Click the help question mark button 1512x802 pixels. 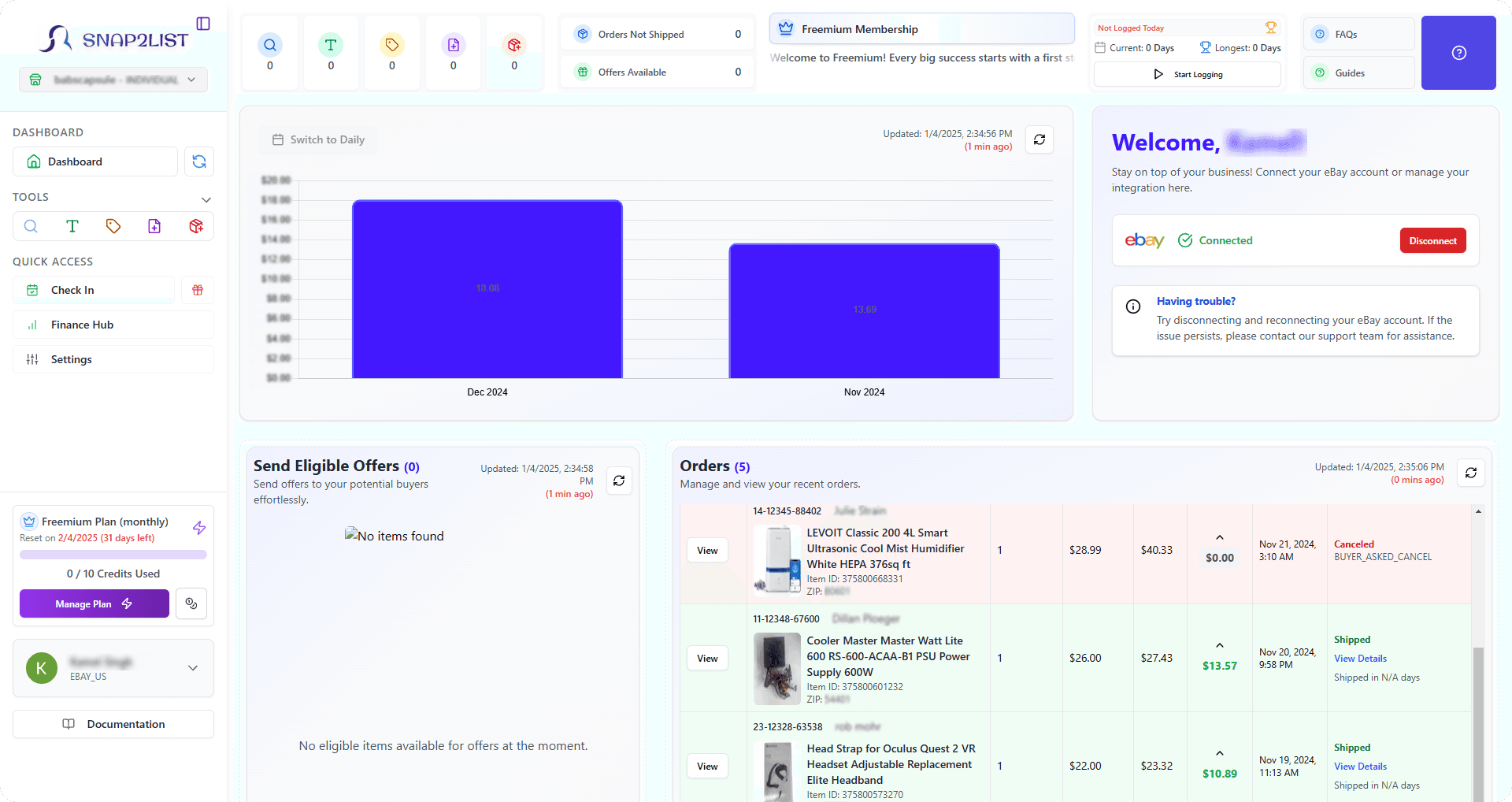click(1458, 53)
